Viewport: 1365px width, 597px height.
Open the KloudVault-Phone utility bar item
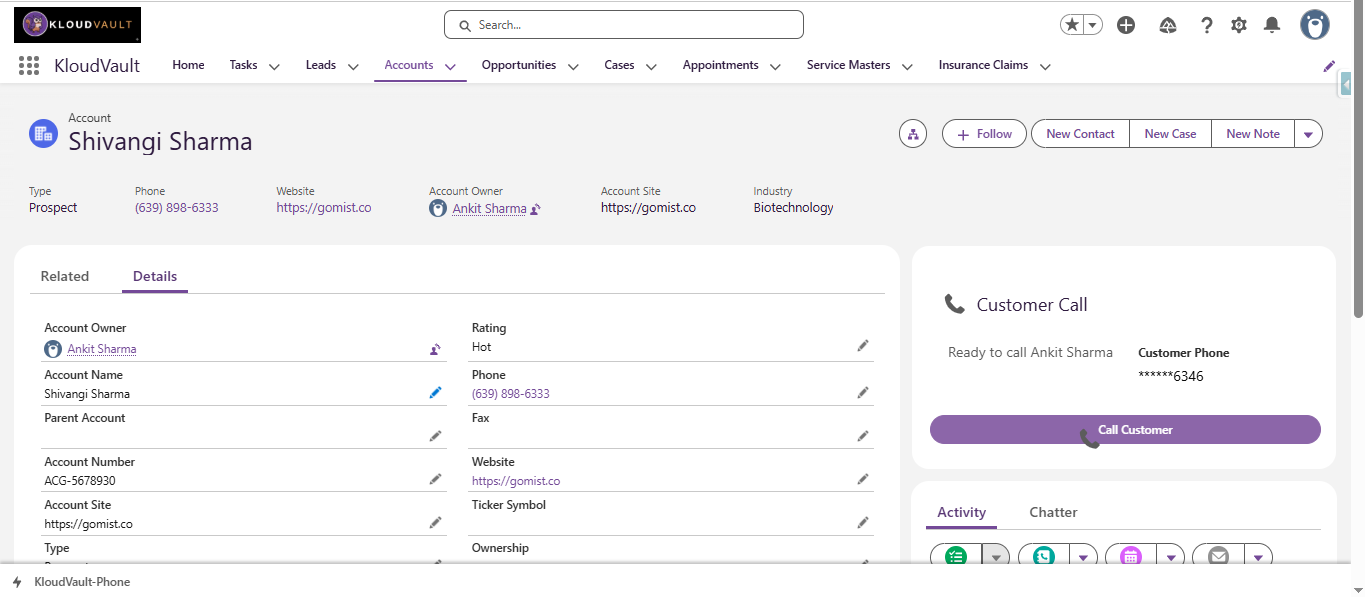(71, 582)
